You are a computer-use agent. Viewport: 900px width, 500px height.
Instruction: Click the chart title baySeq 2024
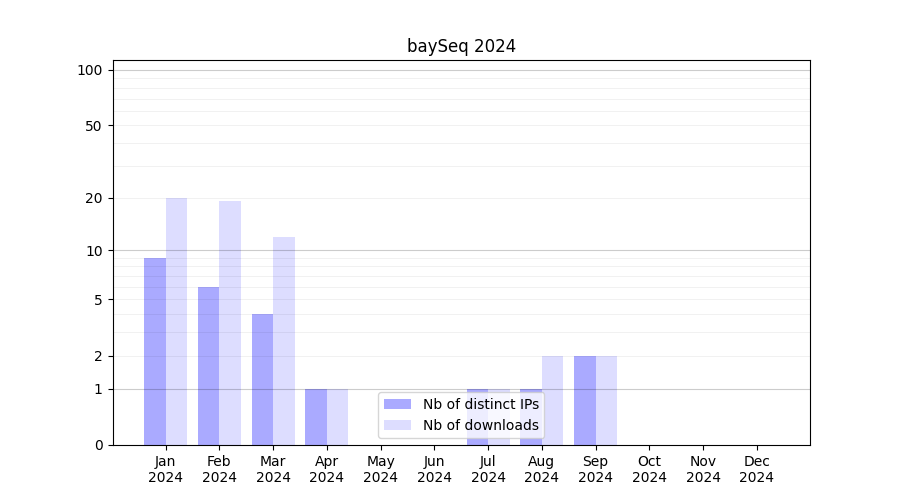click(461, 46)
